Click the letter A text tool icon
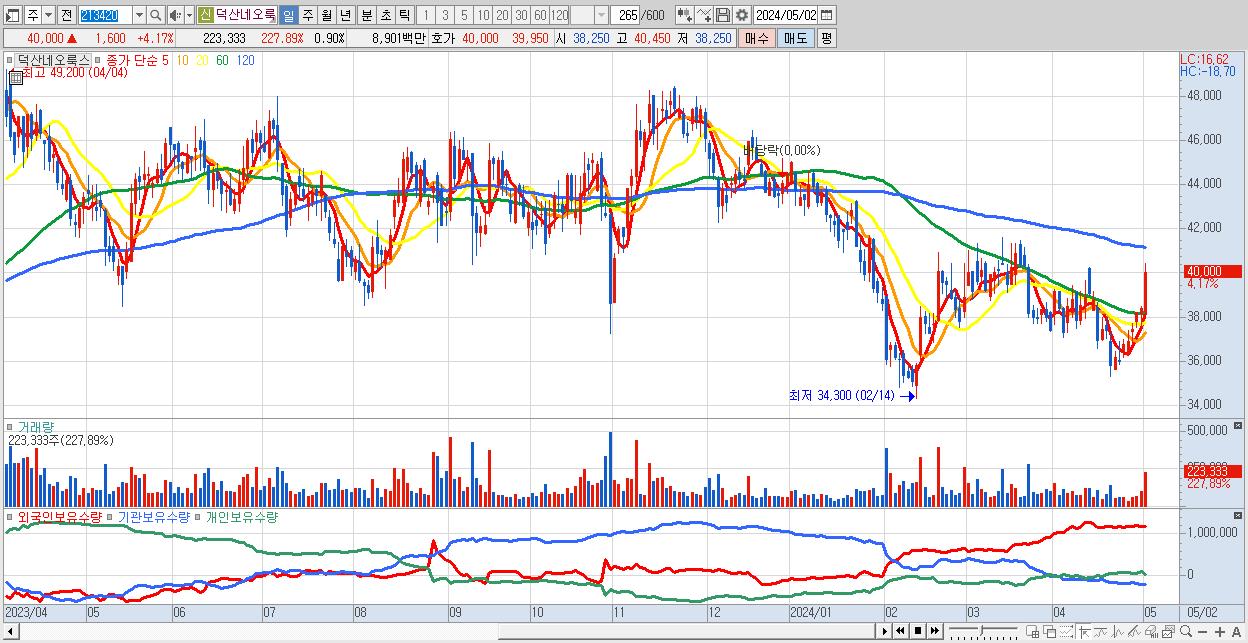This screenshot has width=1248, height=643. coord(1237,632)
